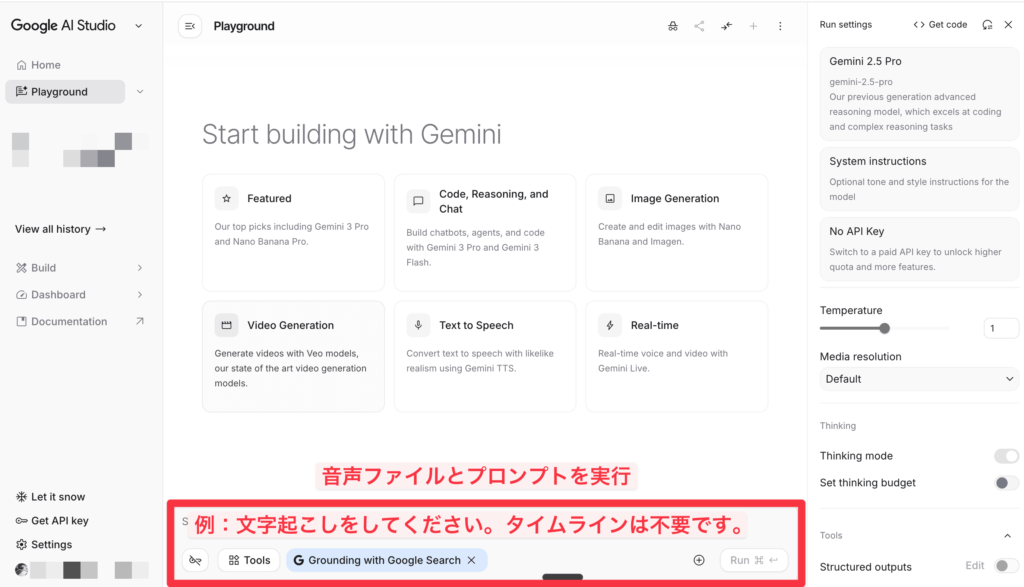
Task: Toggle temporary chat incognito icon
Action: coord(673,26)
